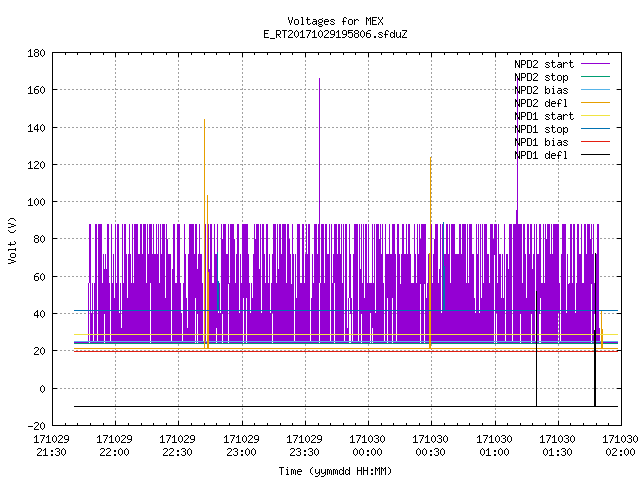The image size is (640, 480).
Task: Click the 'NPD2 start' legend label
Action: tap(544, 64)
